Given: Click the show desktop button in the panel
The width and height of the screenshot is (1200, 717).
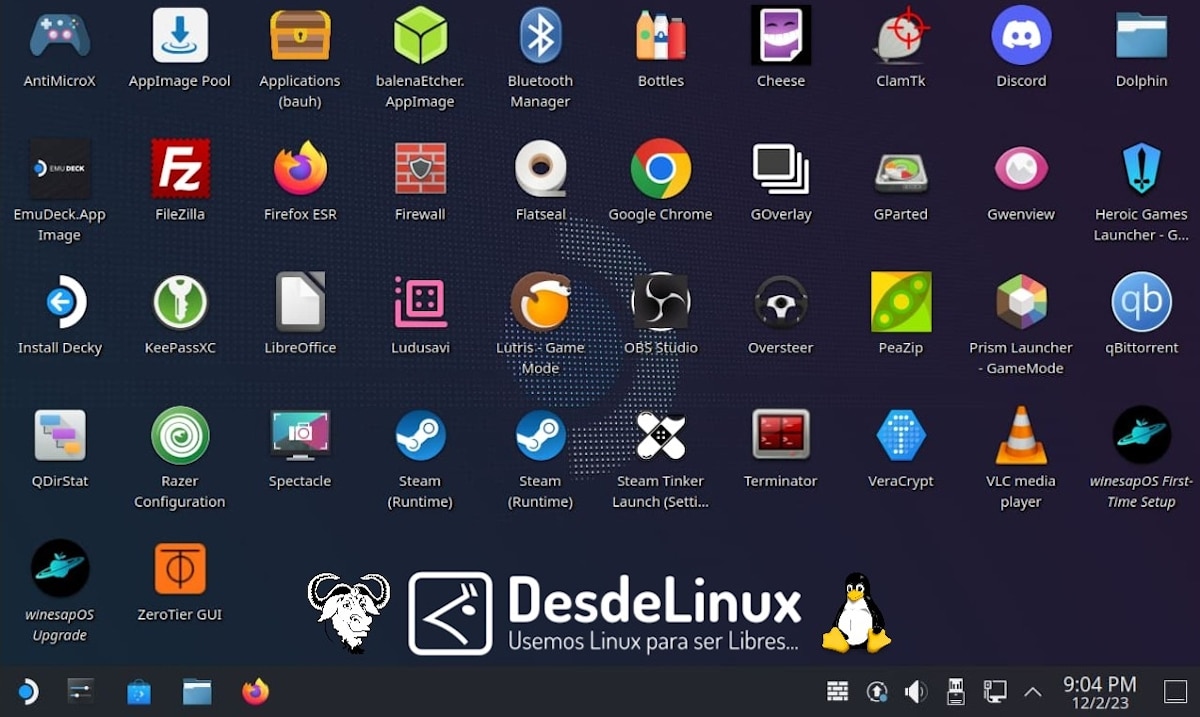Looking at the screenshot, I should (1175, 692).
